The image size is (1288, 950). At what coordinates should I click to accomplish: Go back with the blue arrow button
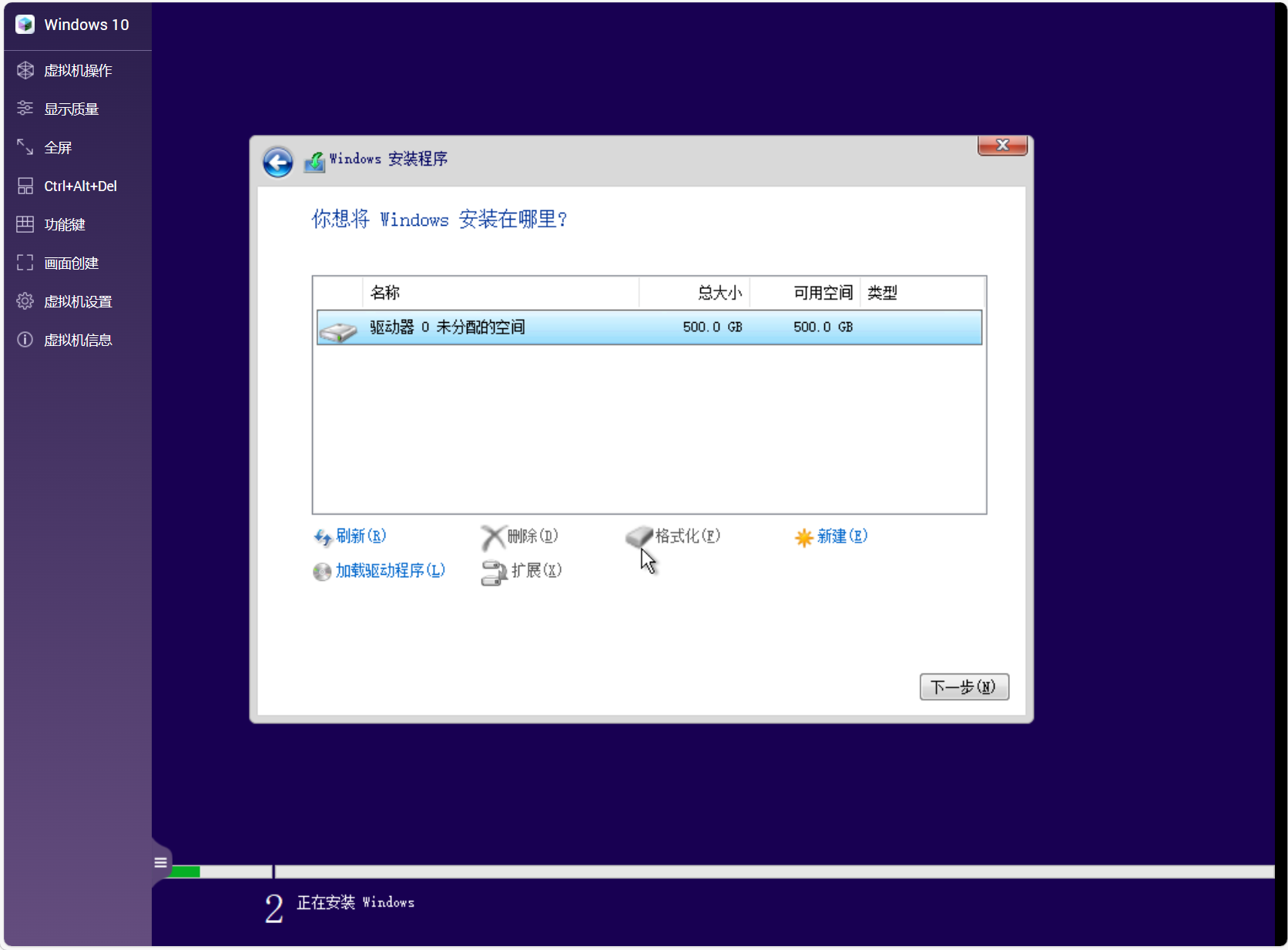[277, 162]
